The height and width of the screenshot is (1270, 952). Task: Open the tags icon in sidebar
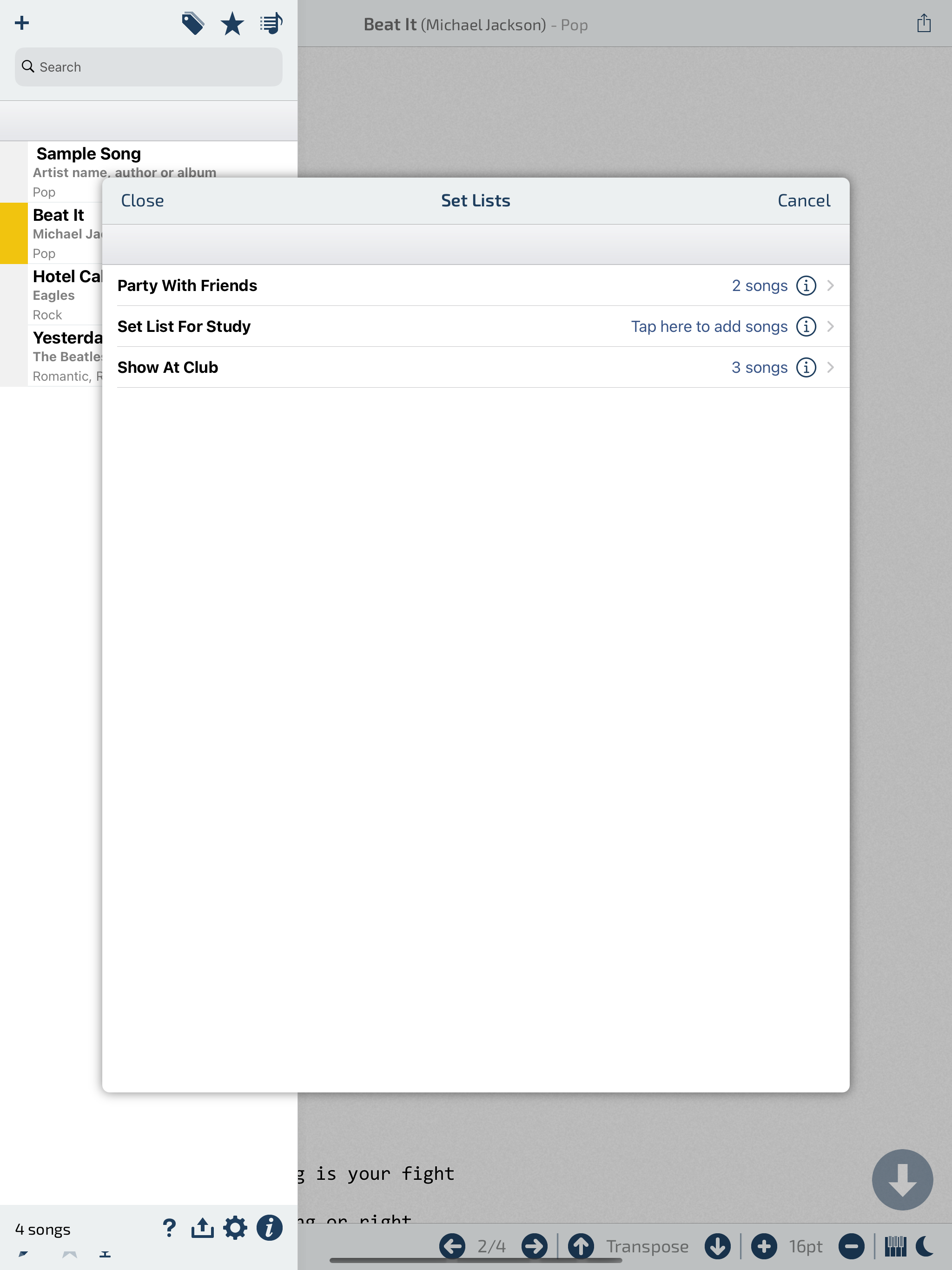(193, 24)
